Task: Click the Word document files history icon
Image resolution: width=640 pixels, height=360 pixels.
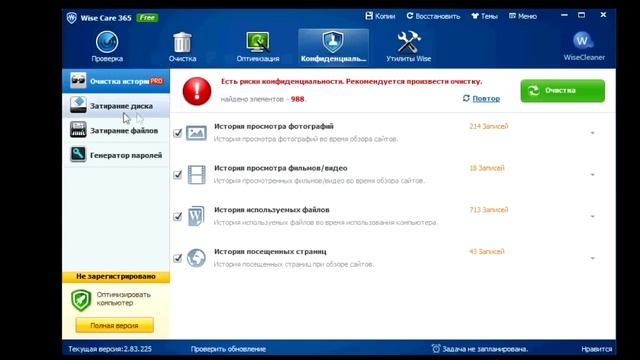Action: [196, 216]
